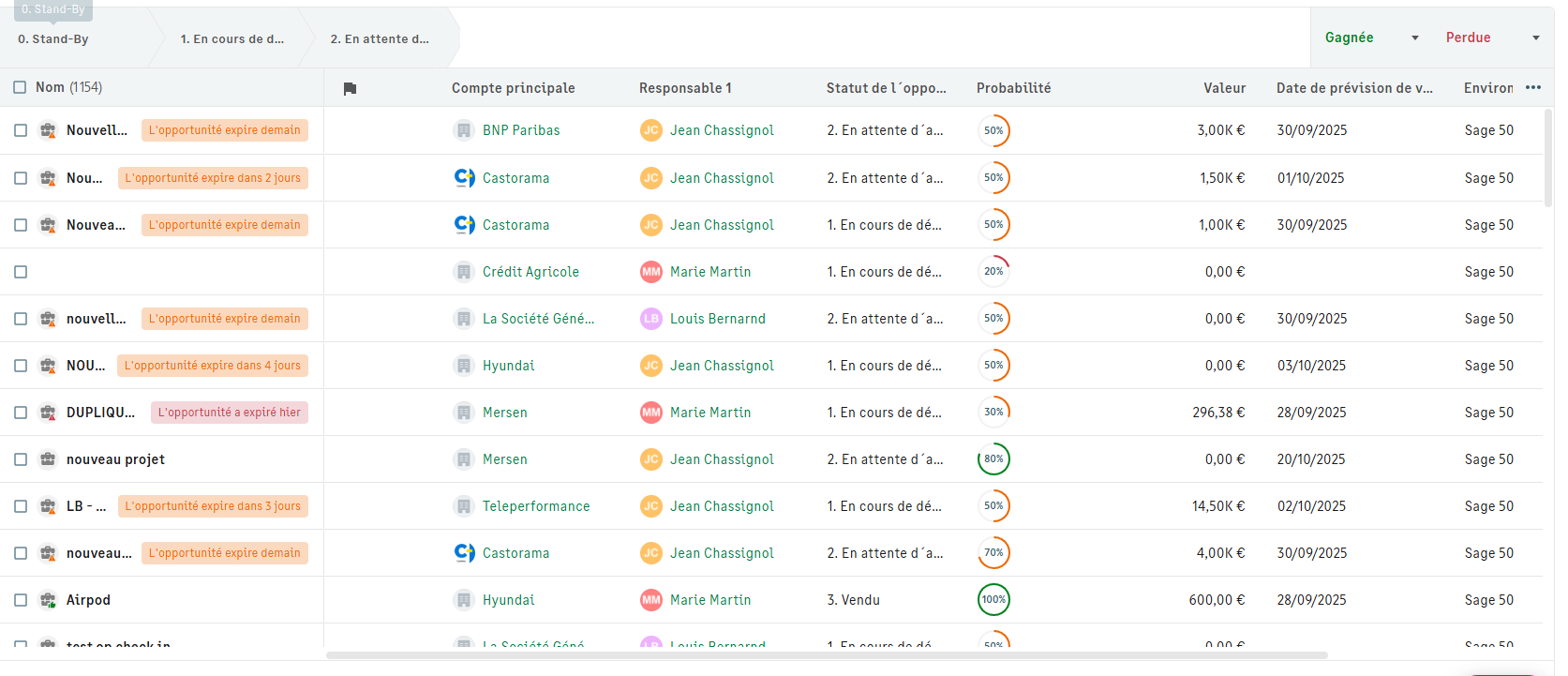Switch to '2. En attente d...' stage
The height and width of the screenshot is (676, 1568).
click(x=380, y=39)
